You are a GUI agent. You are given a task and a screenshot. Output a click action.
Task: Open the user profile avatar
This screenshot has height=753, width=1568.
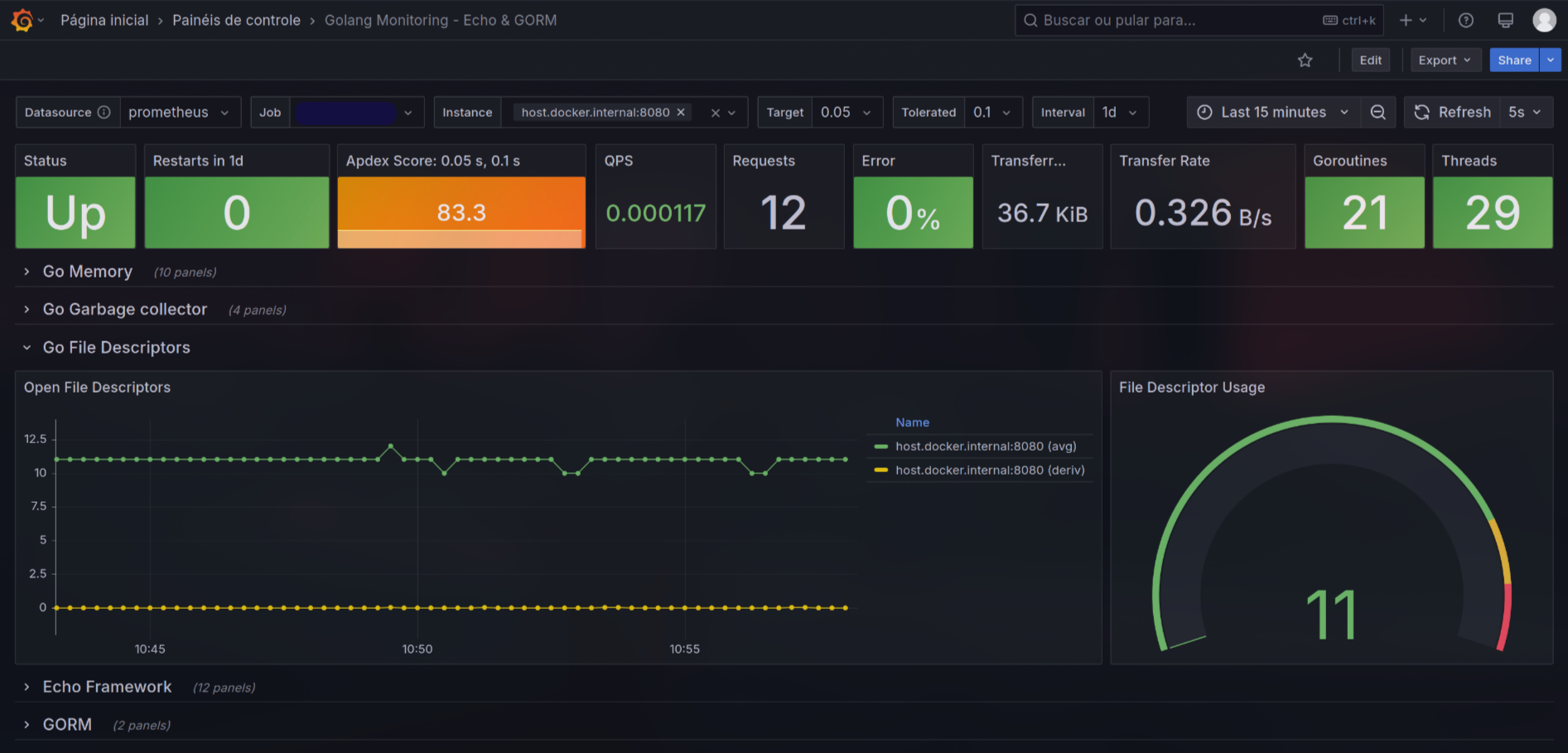(1545, 20)
